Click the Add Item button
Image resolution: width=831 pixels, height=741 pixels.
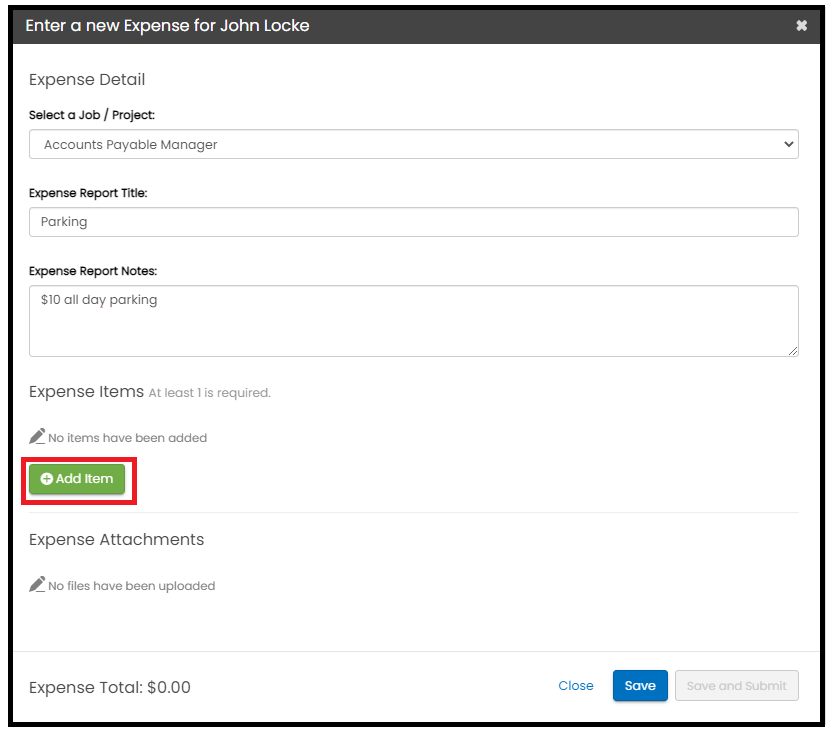coord(77,479)
